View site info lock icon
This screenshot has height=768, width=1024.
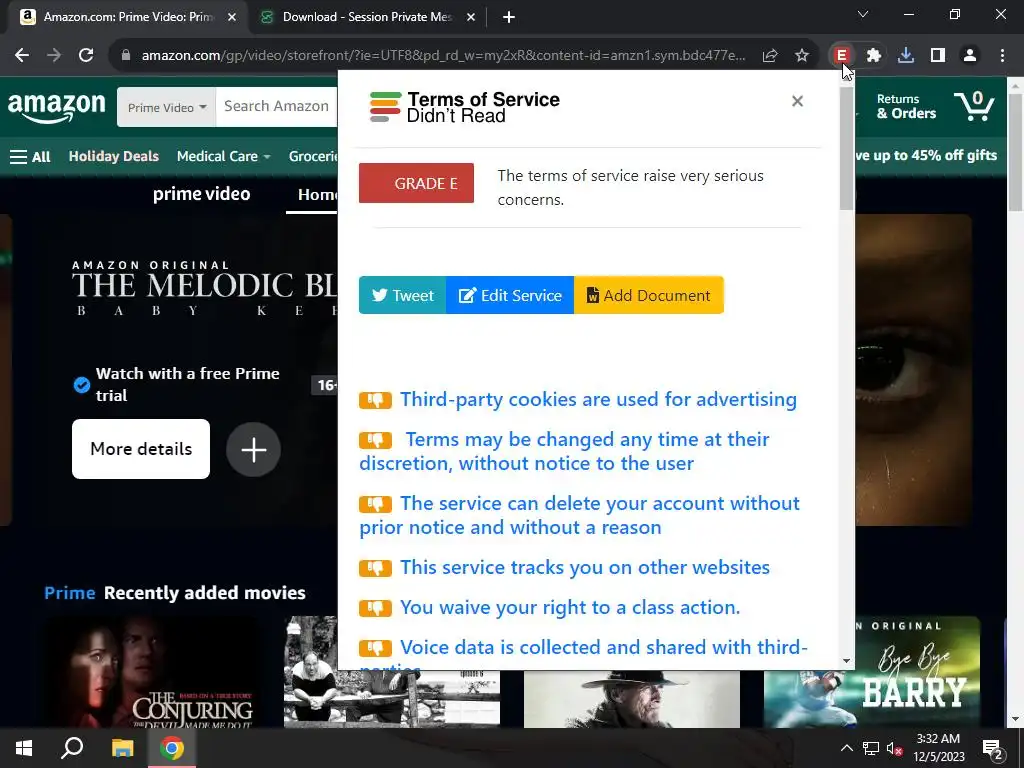pyautogui.click(x=126, y=56)
